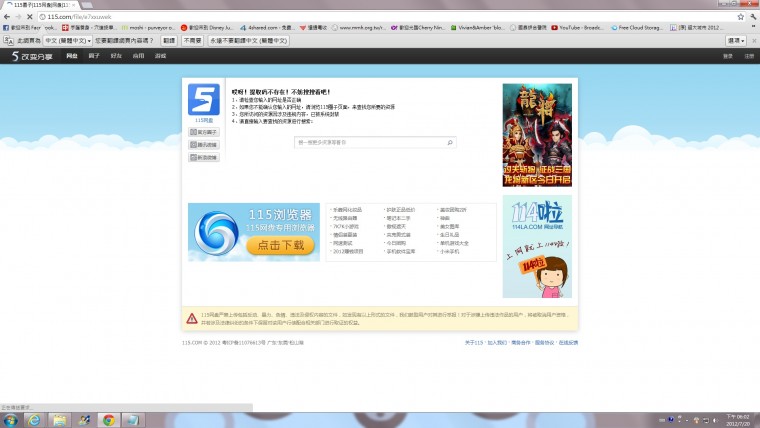This screenshot has width=760, height=428.
Task: Open the Windows Start orb
Action: point(10,420)
